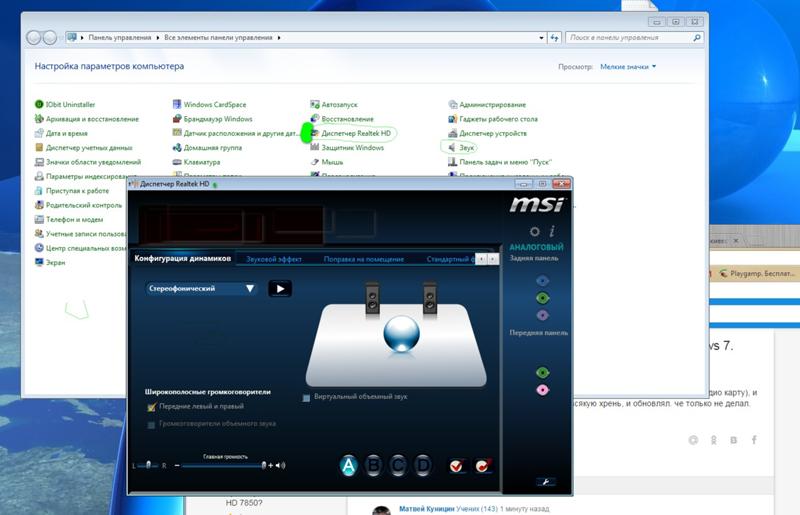Screen dimensions: 800x515
Task: Open the Стандартный формат tab
Action: coord(450,259)
